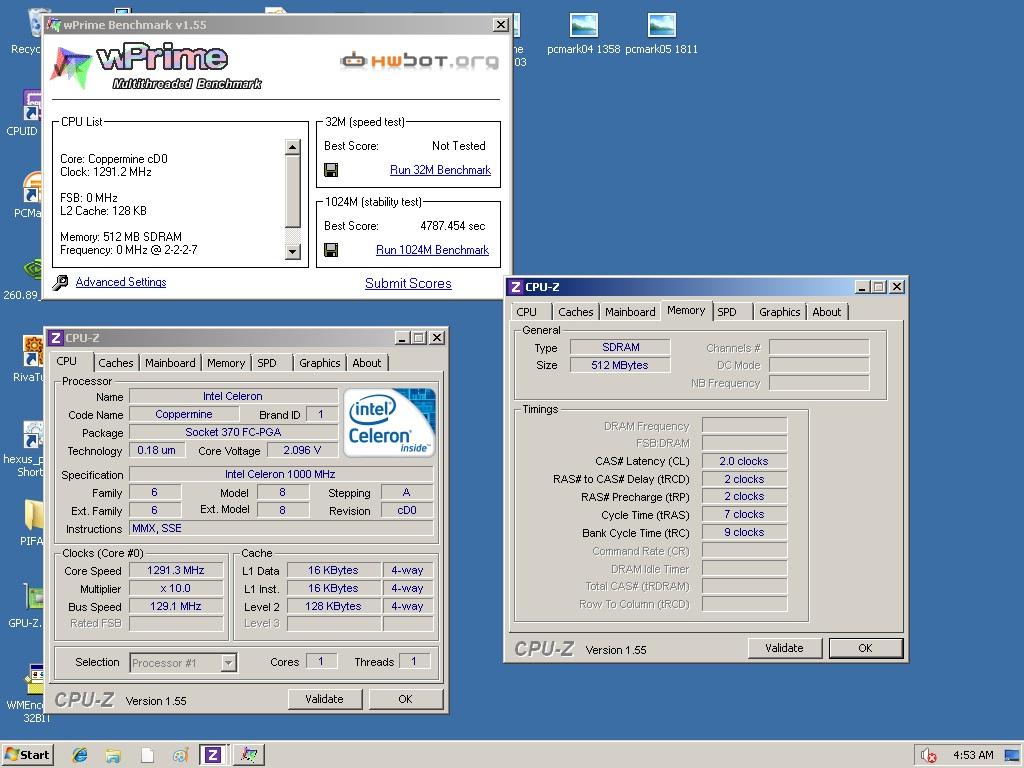Click the Specification Intel Celeron 1000 MHz field
This screenshot has height=768, width=1024.
pos(281,475)
